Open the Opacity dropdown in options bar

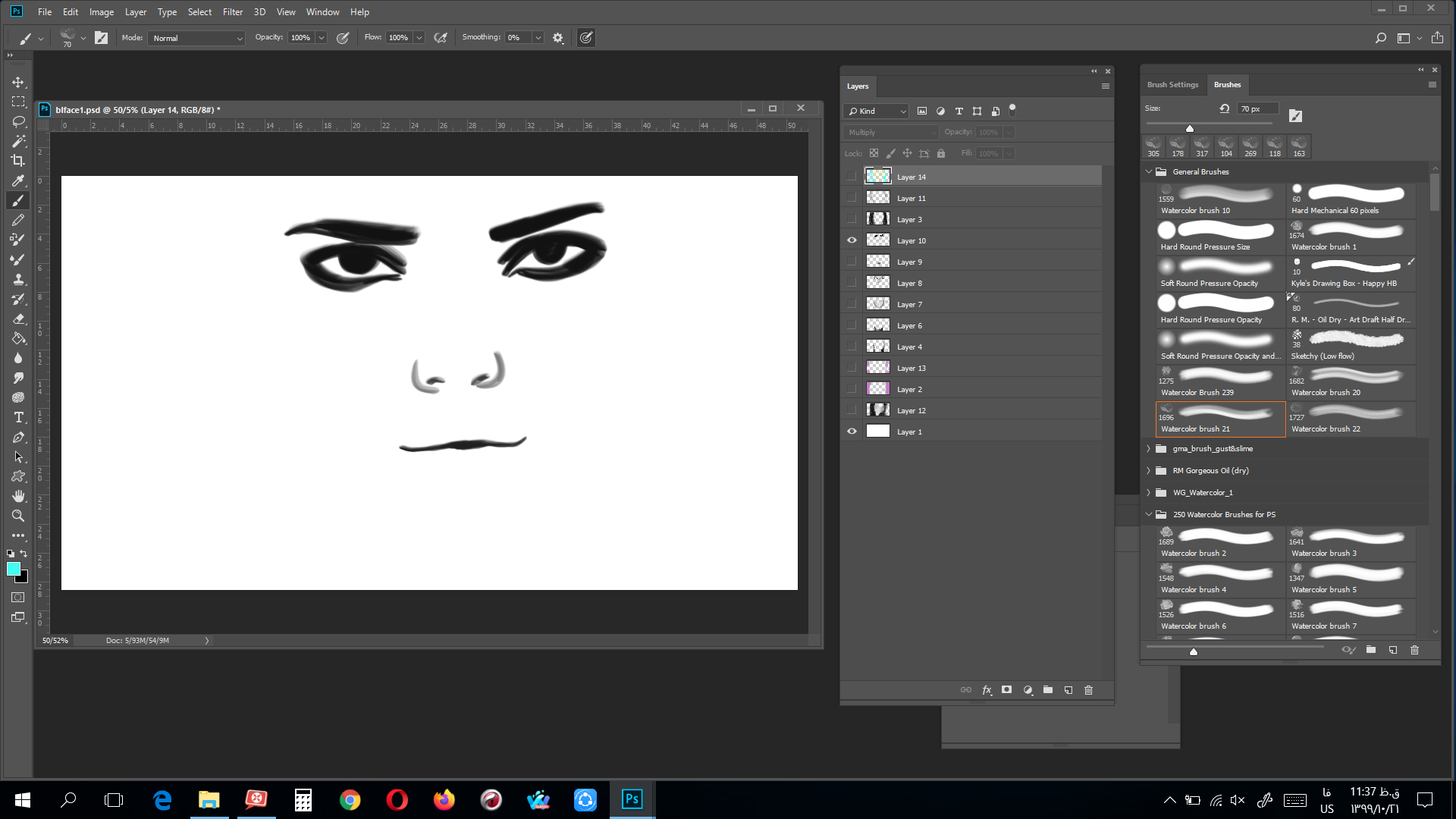(x=322, y=38)
